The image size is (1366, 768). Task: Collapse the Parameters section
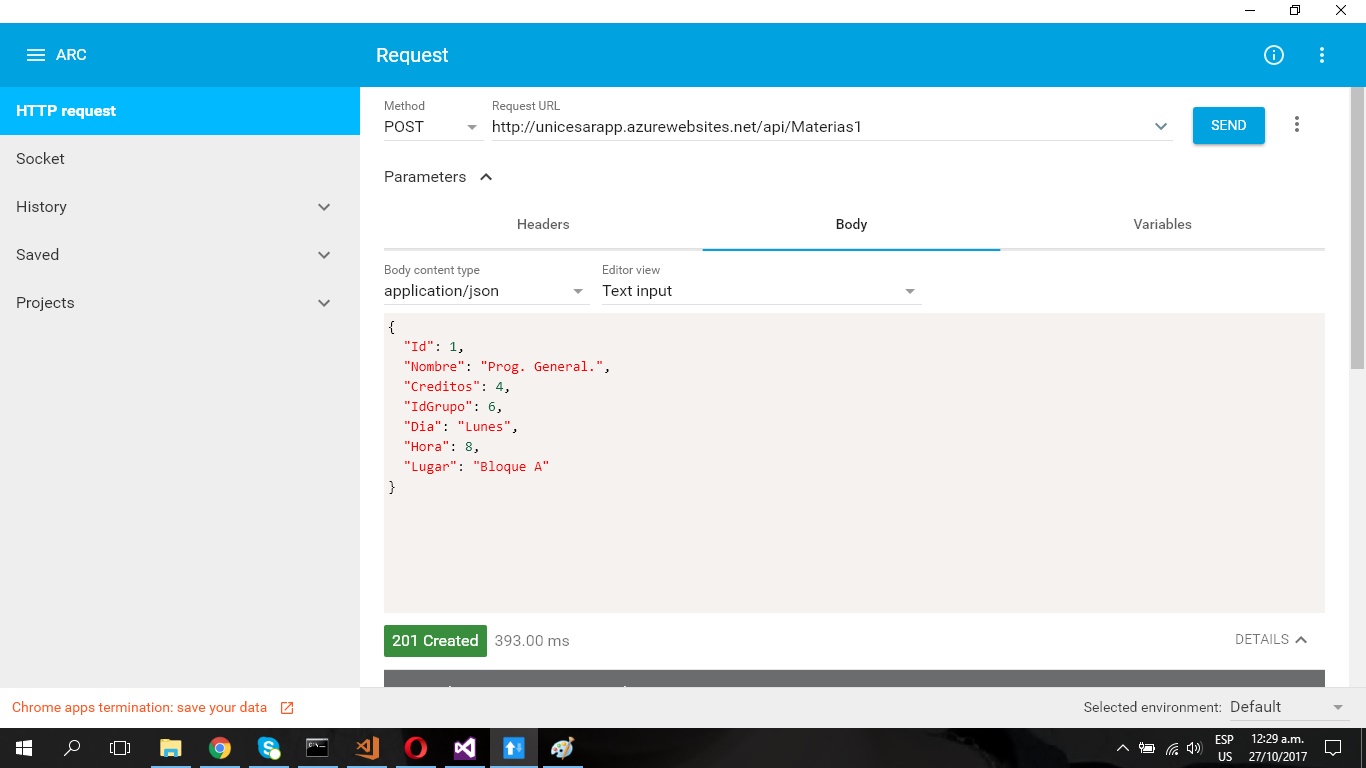tap(486, 177)
